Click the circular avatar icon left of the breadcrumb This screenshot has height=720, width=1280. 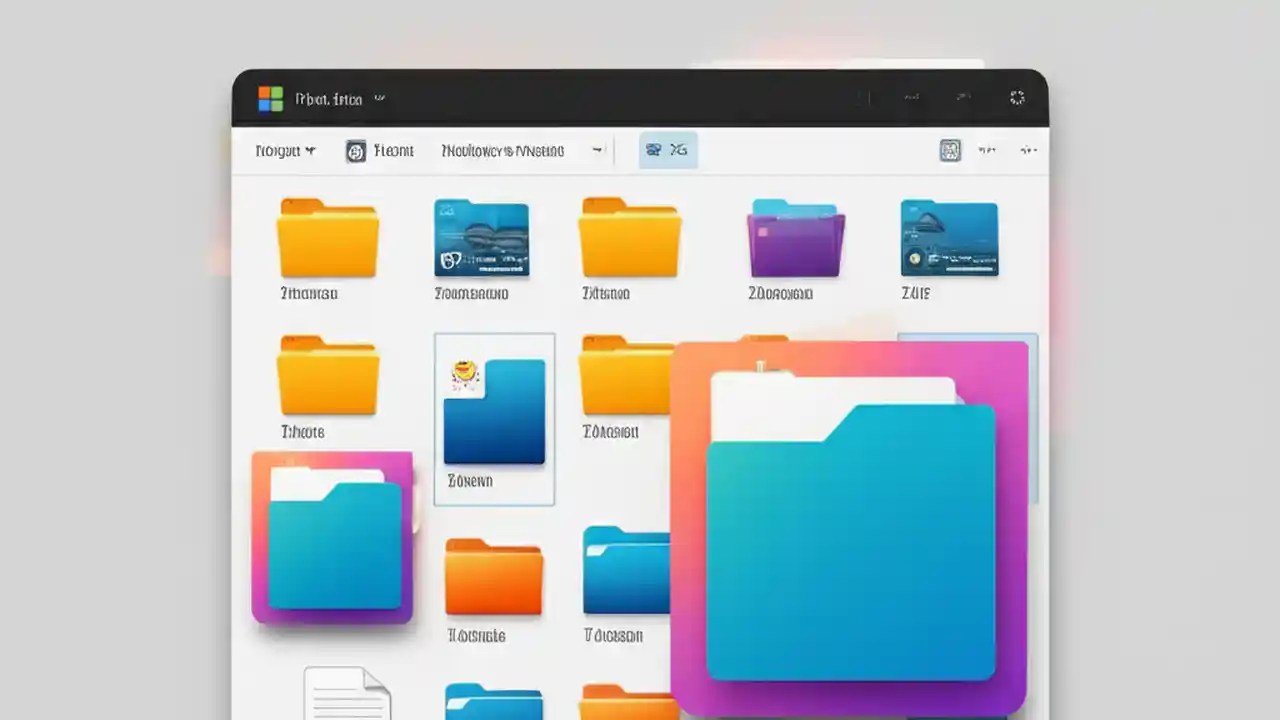[x=356, y=150]
